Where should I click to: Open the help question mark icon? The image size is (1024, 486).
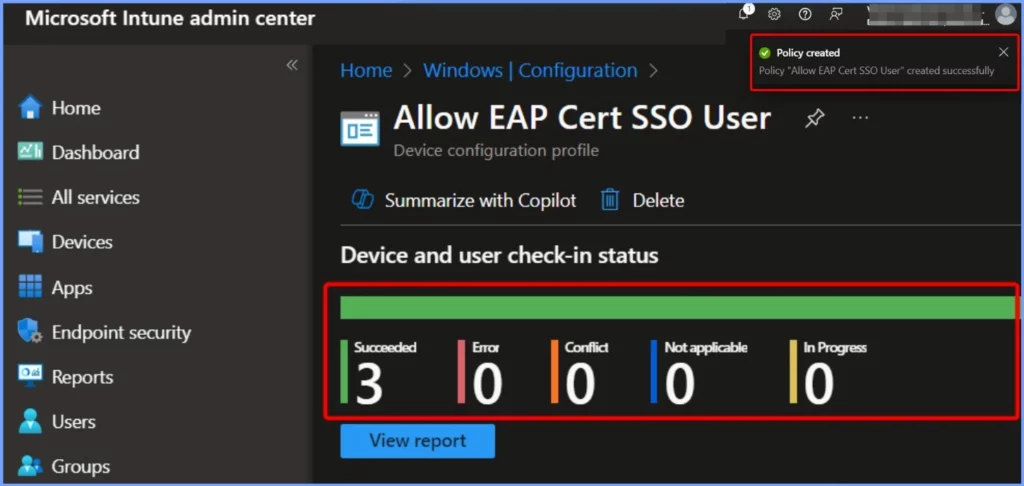coord(805,14)
